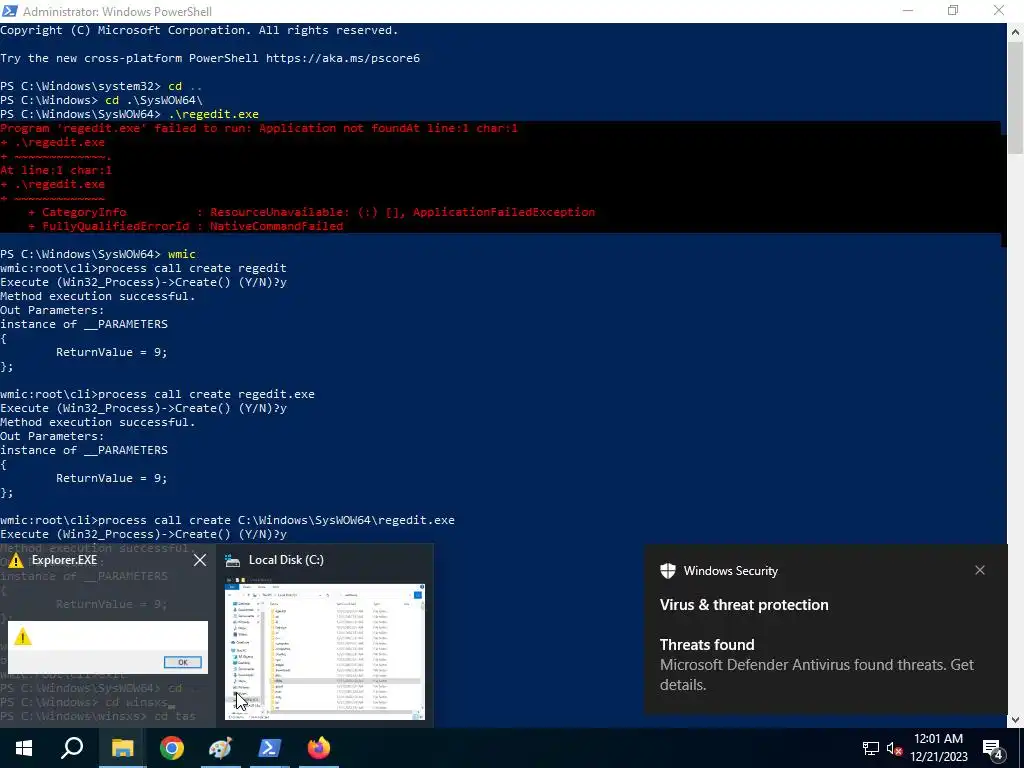Click the 'Application not found' error line
Image resolution: width=1024 pixels, height=768 pixels.
259,128
